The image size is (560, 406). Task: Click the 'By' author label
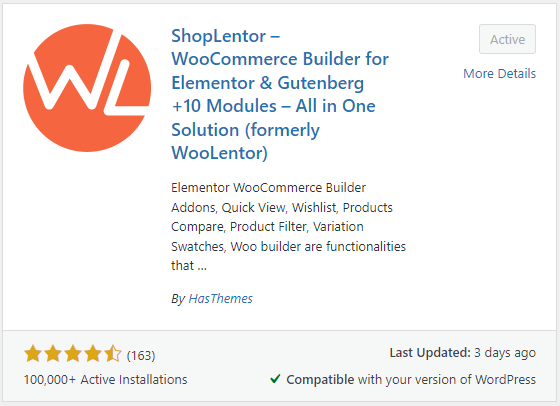click(178, 299)
